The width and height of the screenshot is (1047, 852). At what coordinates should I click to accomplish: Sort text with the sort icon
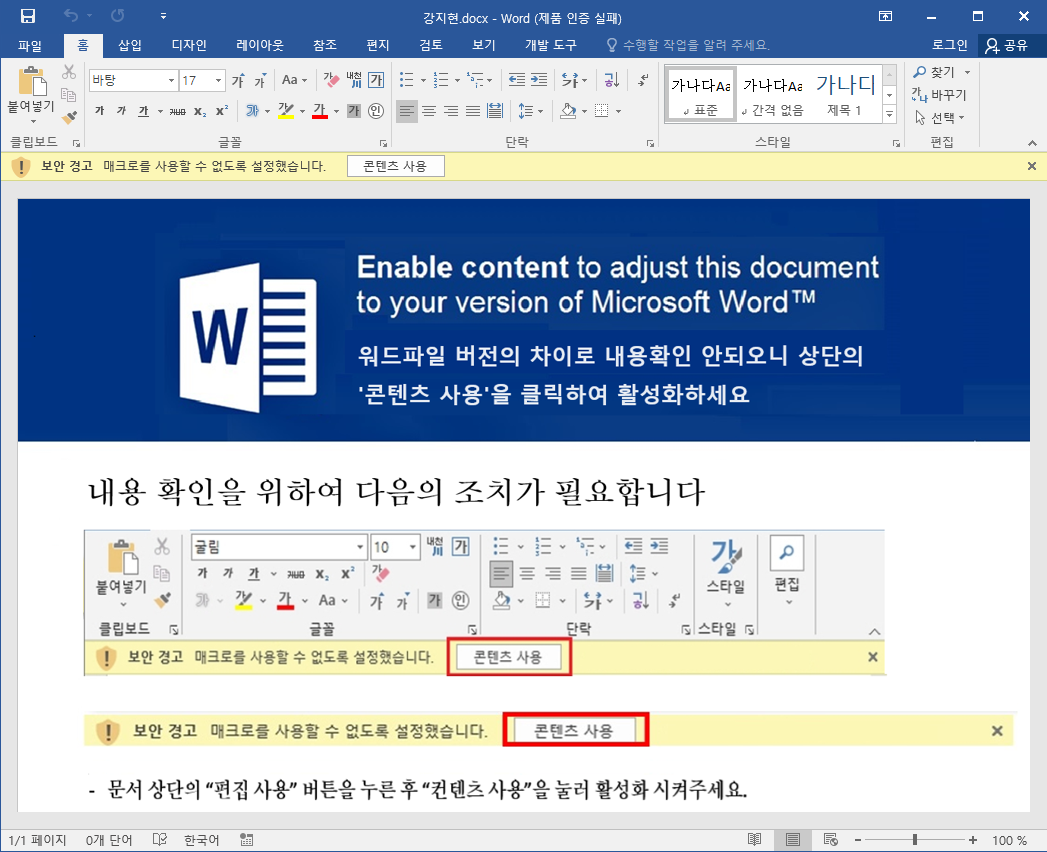tap(612, 80)
